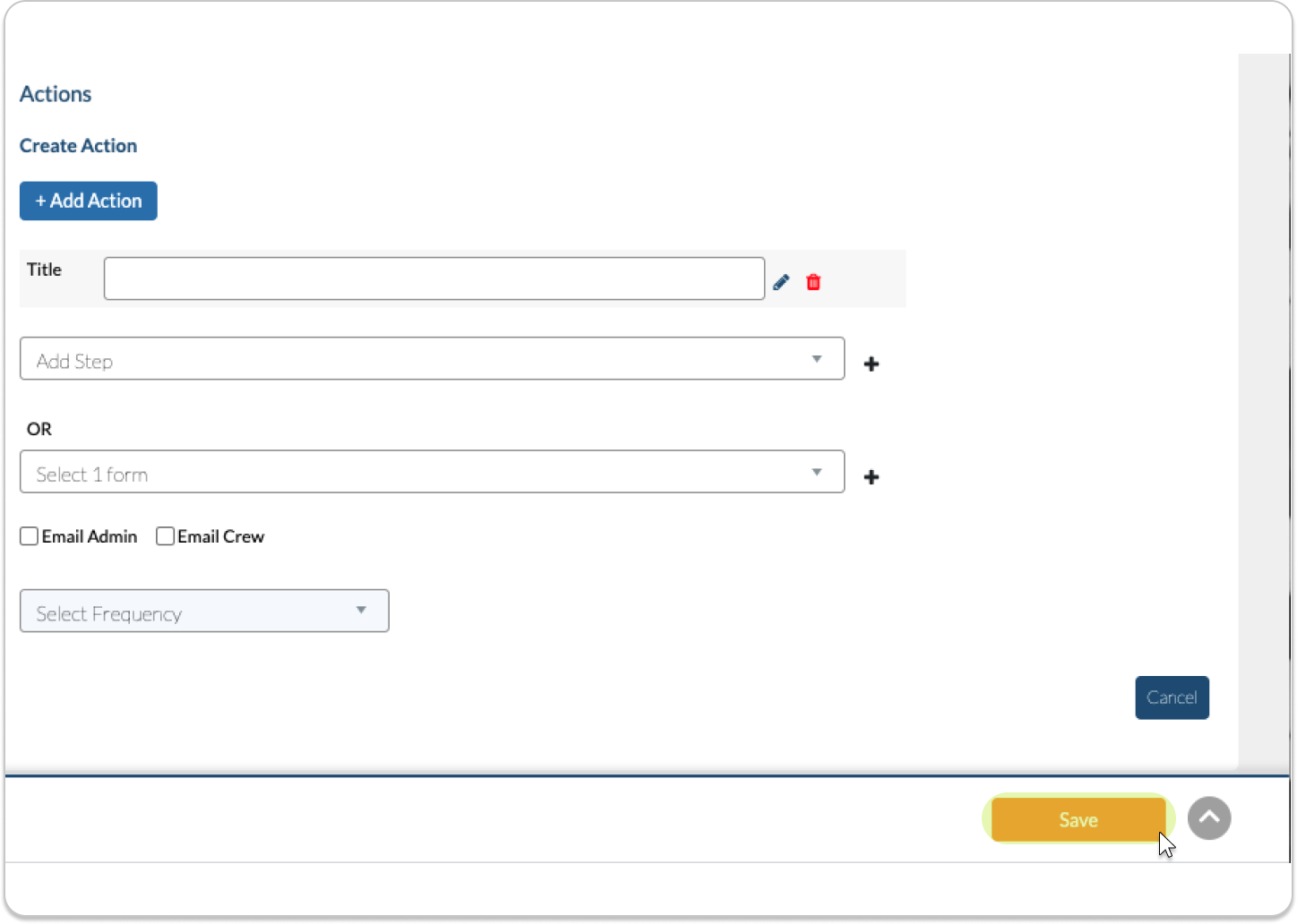Cancel the action creation

click(1172, 697)
